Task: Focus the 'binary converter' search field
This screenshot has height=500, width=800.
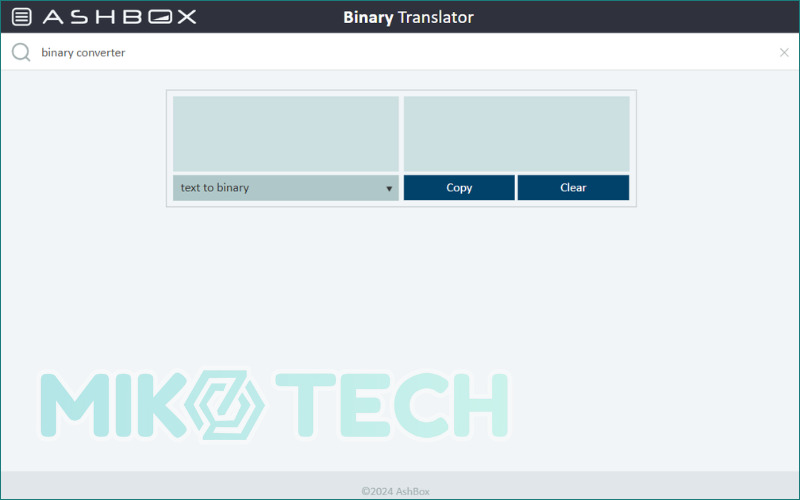Action: click(398, 52)
